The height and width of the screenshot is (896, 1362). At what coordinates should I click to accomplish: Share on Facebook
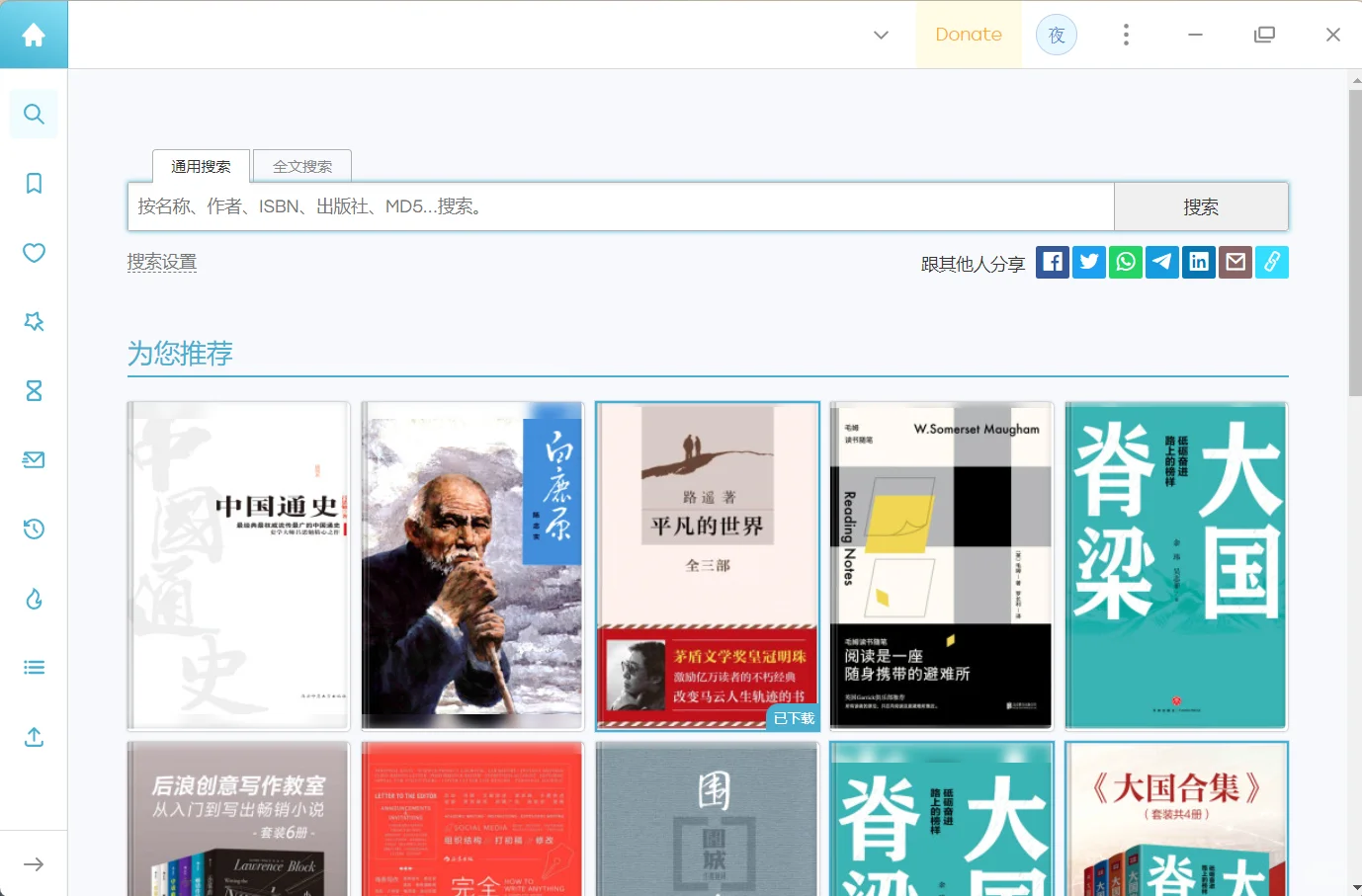click(x=1053, y=262)
